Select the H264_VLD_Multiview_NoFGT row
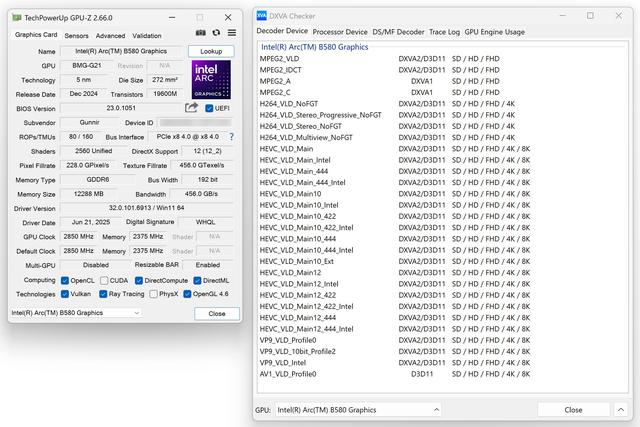Screen dimensions: 640x427 click(x=442, y=138)
